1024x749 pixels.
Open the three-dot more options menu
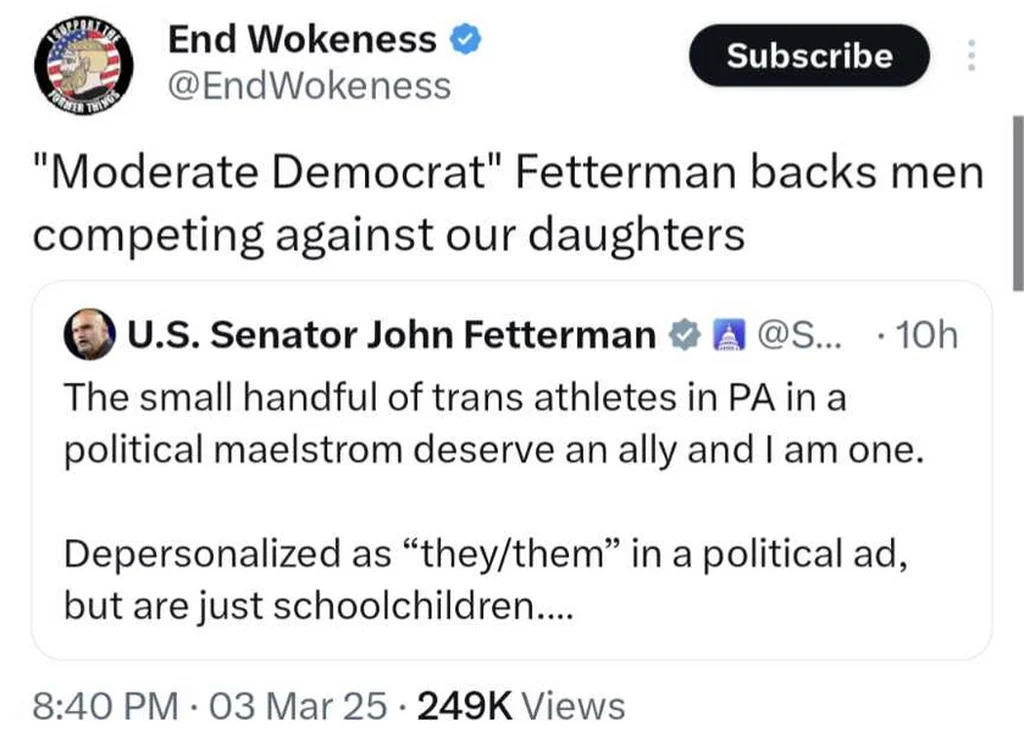pos(969,55)
